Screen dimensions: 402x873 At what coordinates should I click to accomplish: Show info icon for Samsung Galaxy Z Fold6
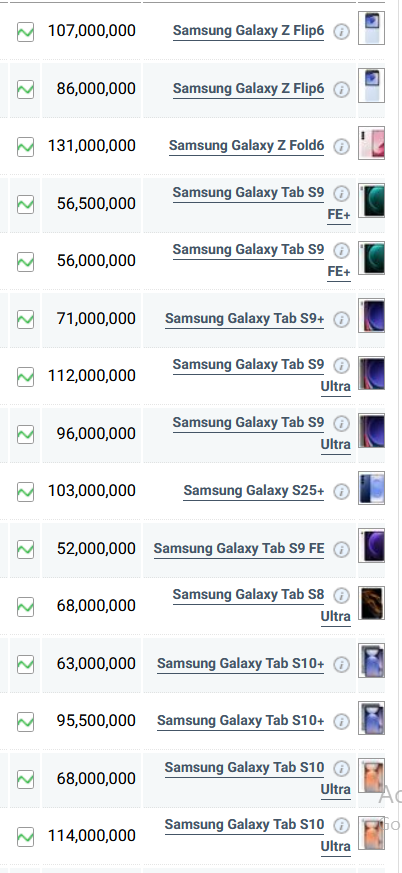pos(341,146)
